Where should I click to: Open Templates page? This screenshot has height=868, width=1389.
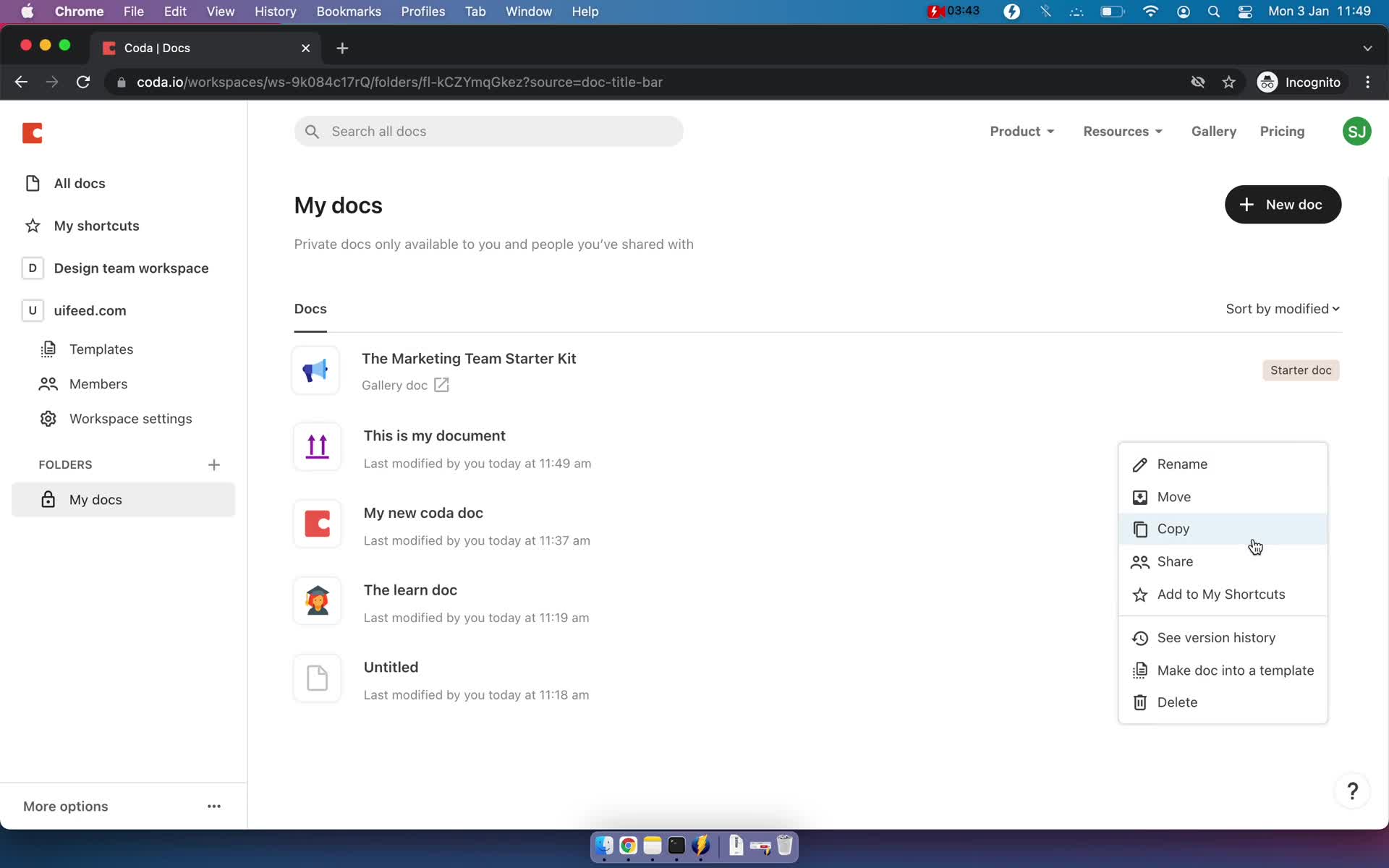click(101, 349)
